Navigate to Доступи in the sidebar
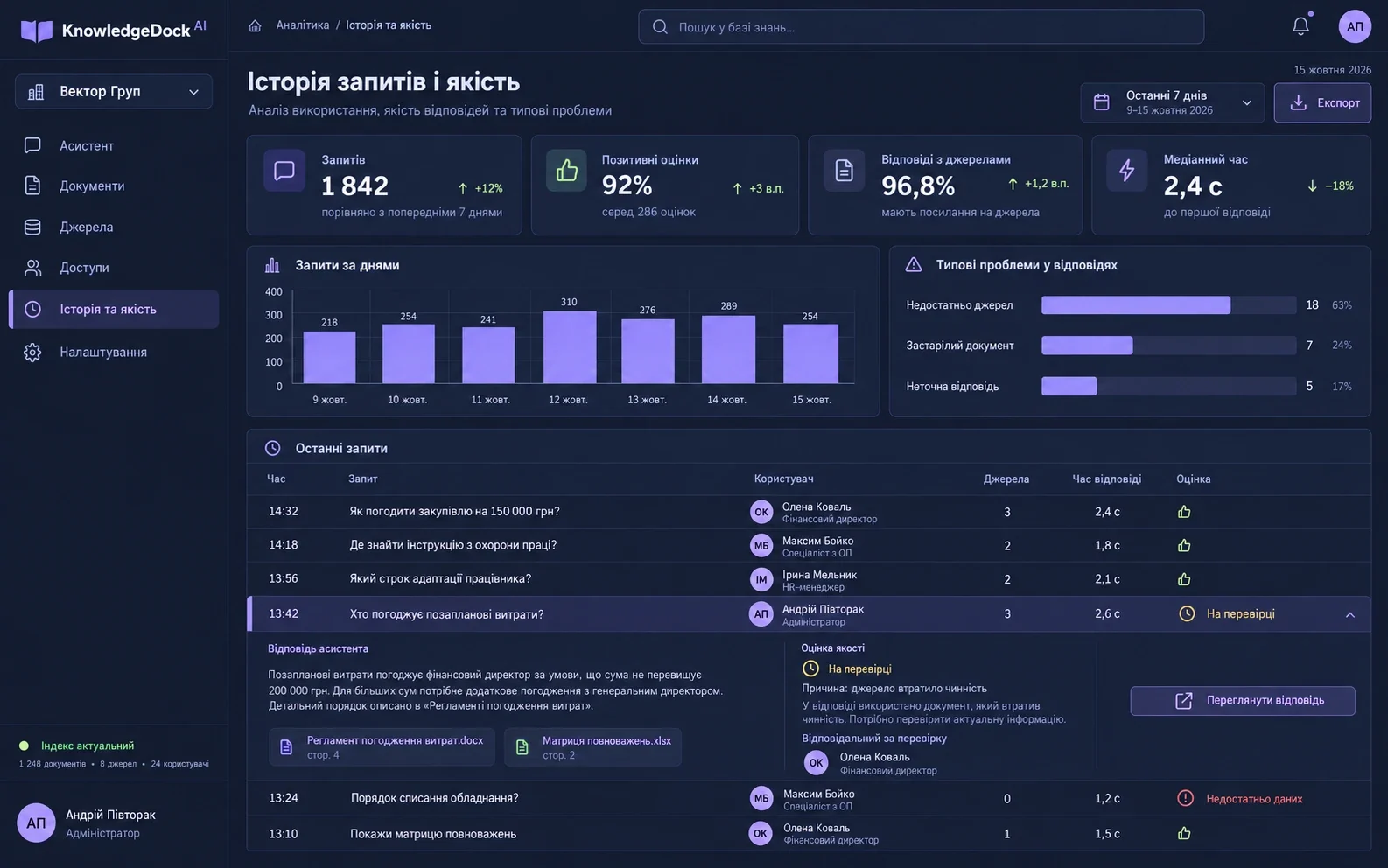1388x868 pixels. 114,268
